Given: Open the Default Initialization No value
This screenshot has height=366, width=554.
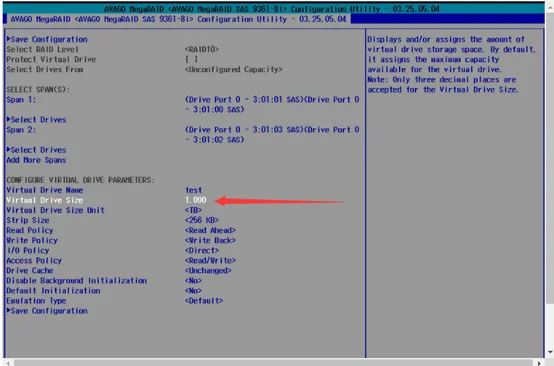Looking at the screenshot, I should (x=193, y=291).
